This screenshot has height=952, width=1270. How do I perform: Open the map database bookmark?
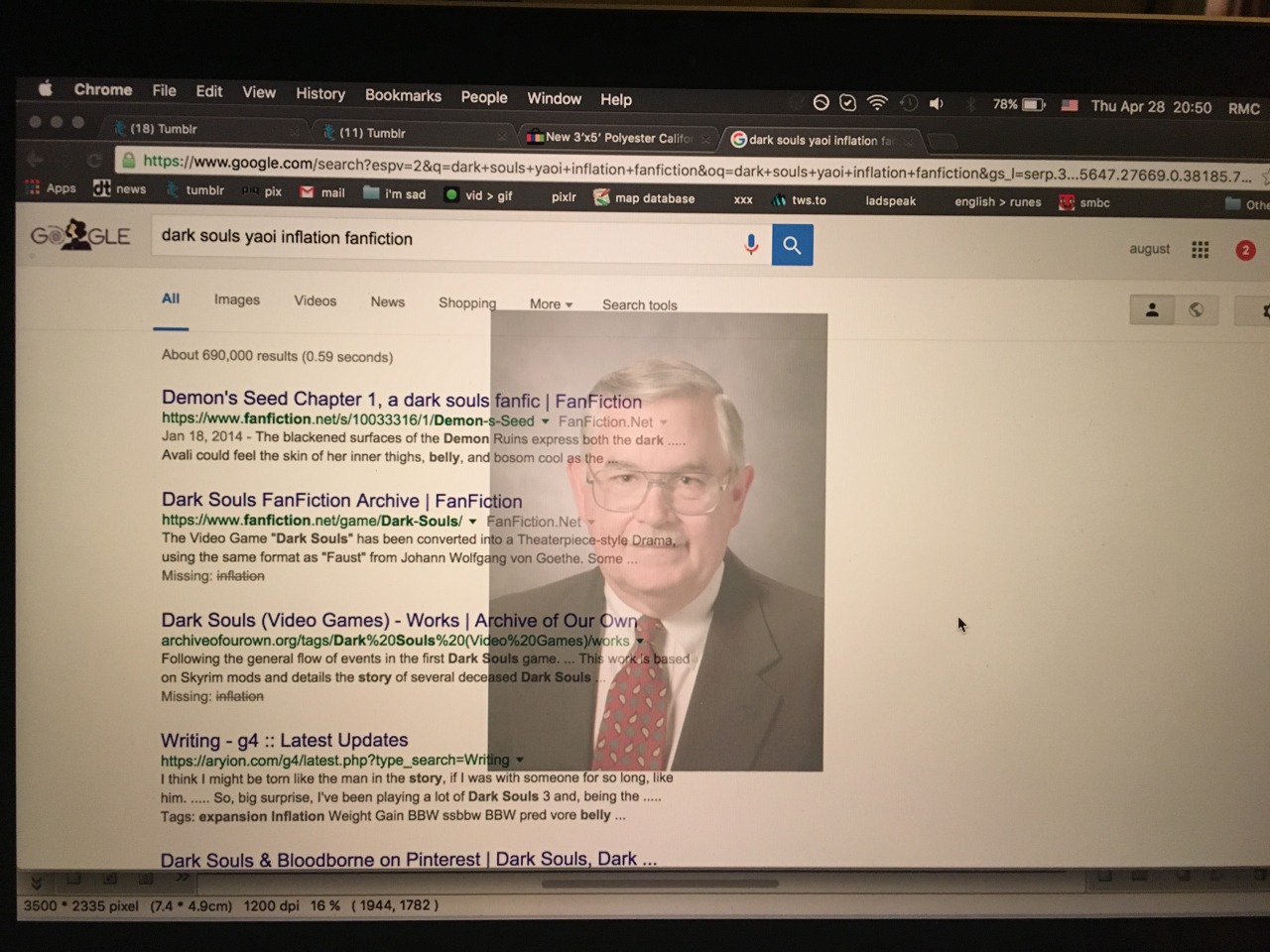tap(644, 198)
